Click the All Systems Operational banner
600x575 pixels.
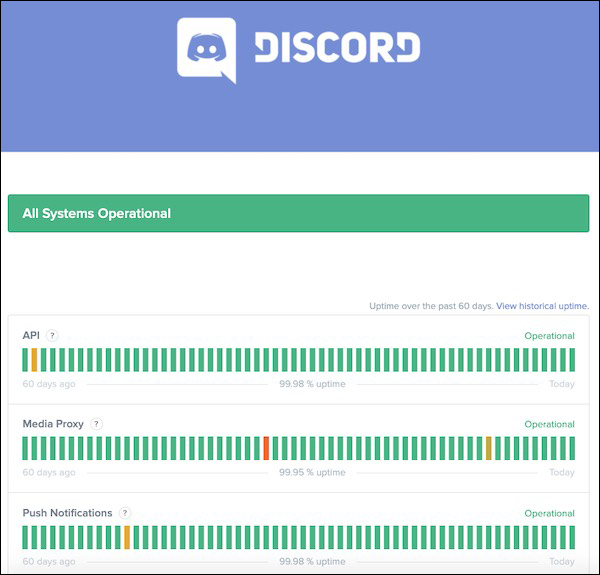click(298, 213)
